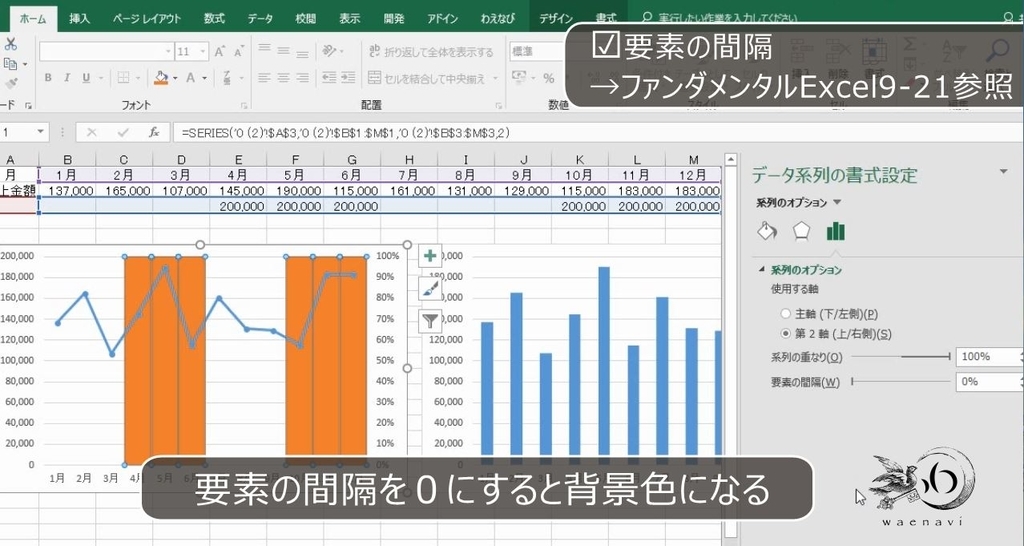The image size is (1024, 546).
Task: Open fill color dropdown arrow
Action: pyautogui.click(x=175, y=78)
